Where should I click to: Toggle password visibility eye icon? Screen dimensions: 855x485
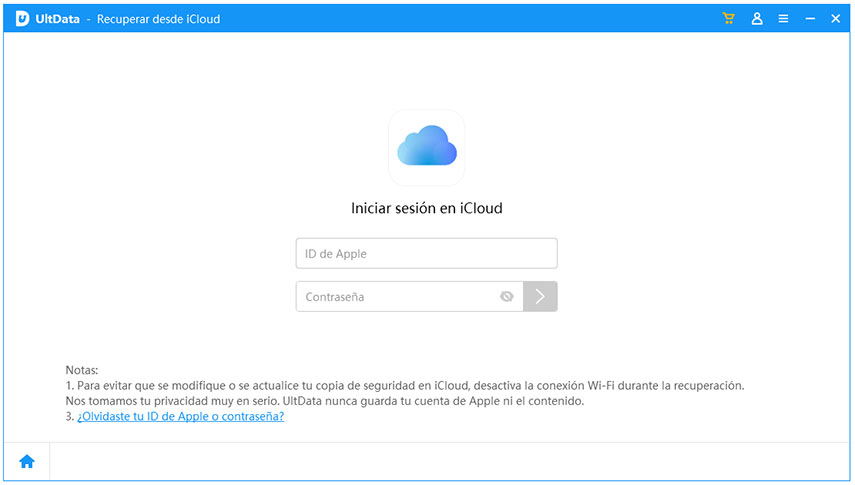[x=507, y=297]
